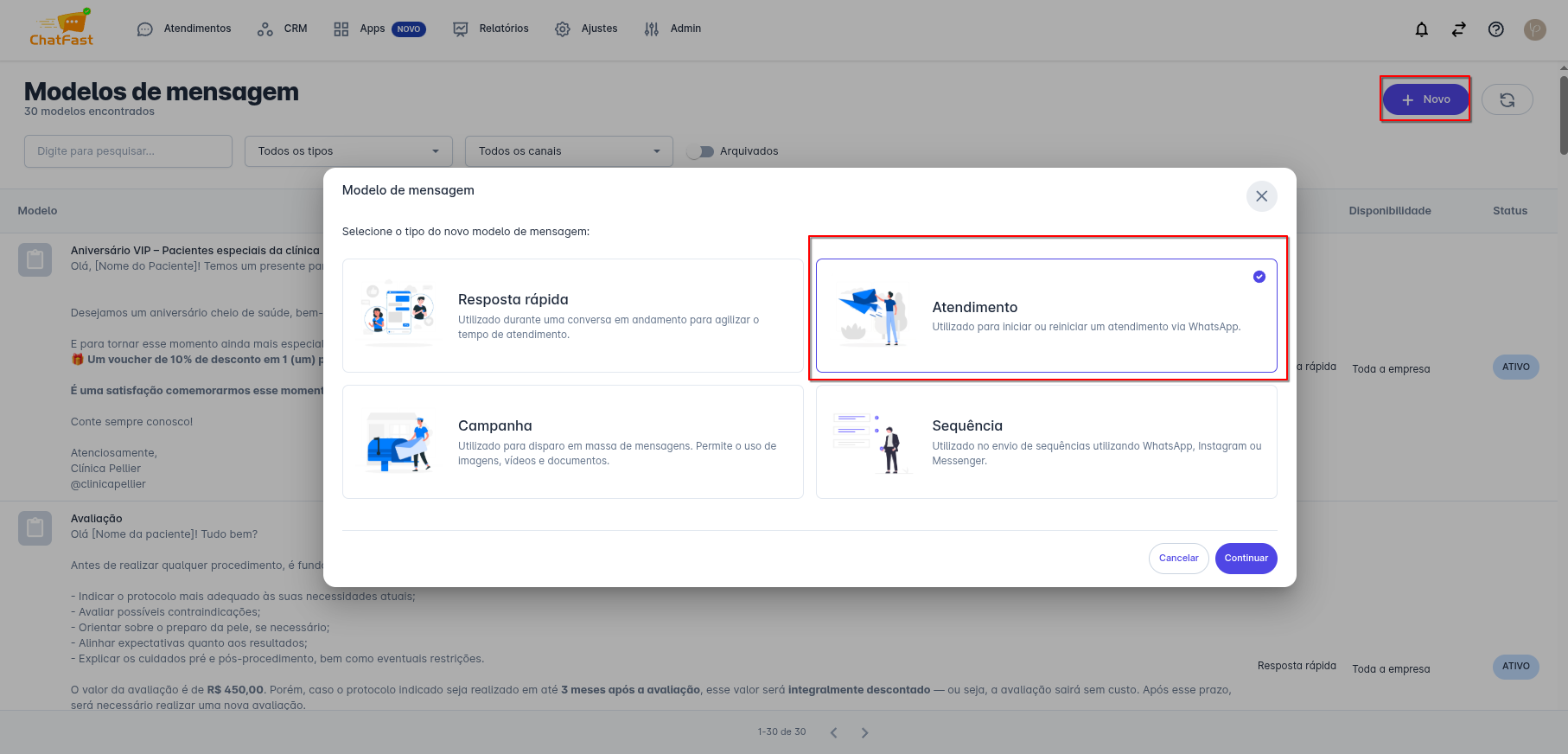The width and height of the screenshot is (1568, 754).
Task: Open the Relatórios menu
Action: pos(491,29)
